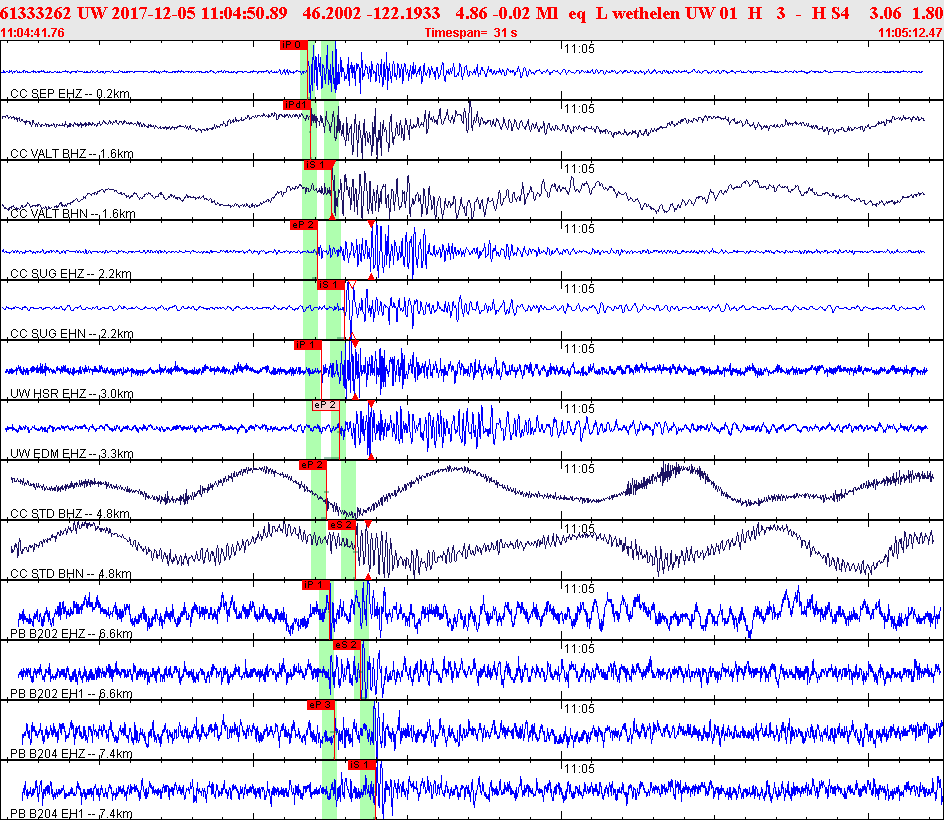Click the coordinates 46.2002 -122.1933
Image resolution: width=944 pixels, height=820 pixels.
pos(371,13)
